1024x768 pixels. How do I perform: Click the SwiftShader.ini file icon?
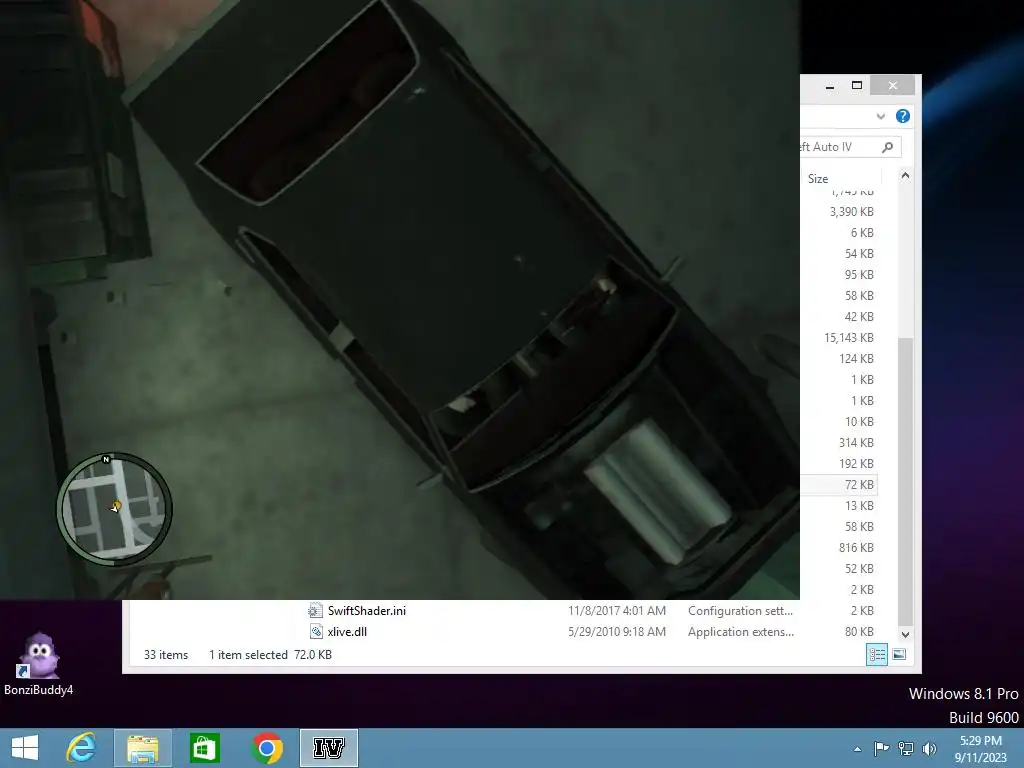click(x=315, y=611)
